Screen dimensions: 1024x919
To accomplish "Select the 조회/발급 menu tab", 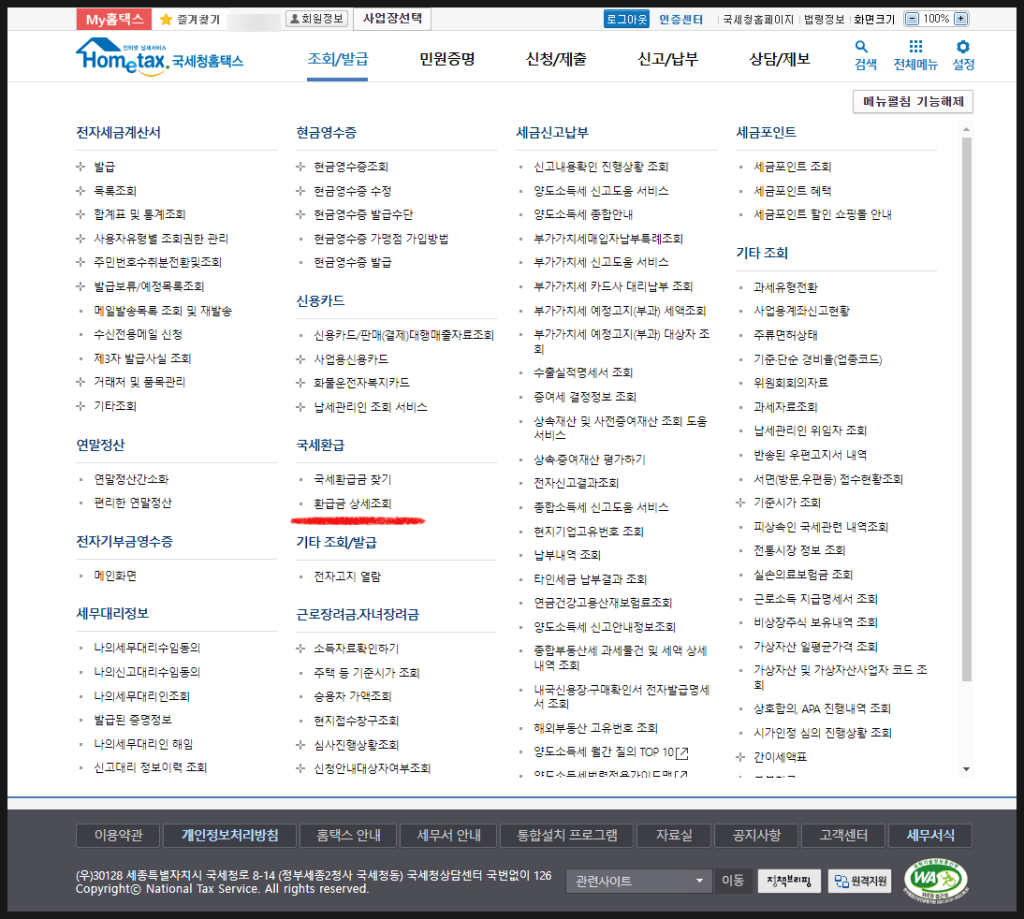I will coord(337,59).
